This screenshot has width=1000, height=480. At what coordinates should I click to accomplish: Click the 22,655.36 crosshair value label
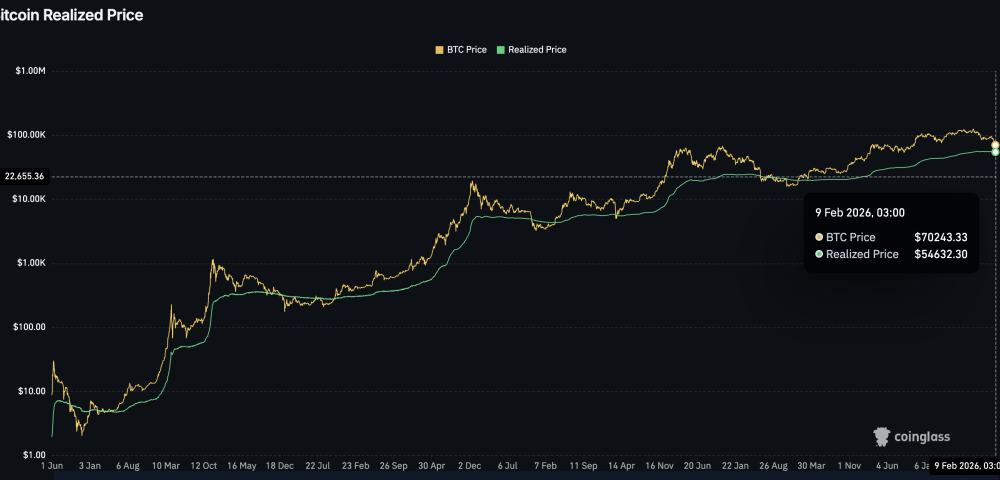tap(24, 177)
